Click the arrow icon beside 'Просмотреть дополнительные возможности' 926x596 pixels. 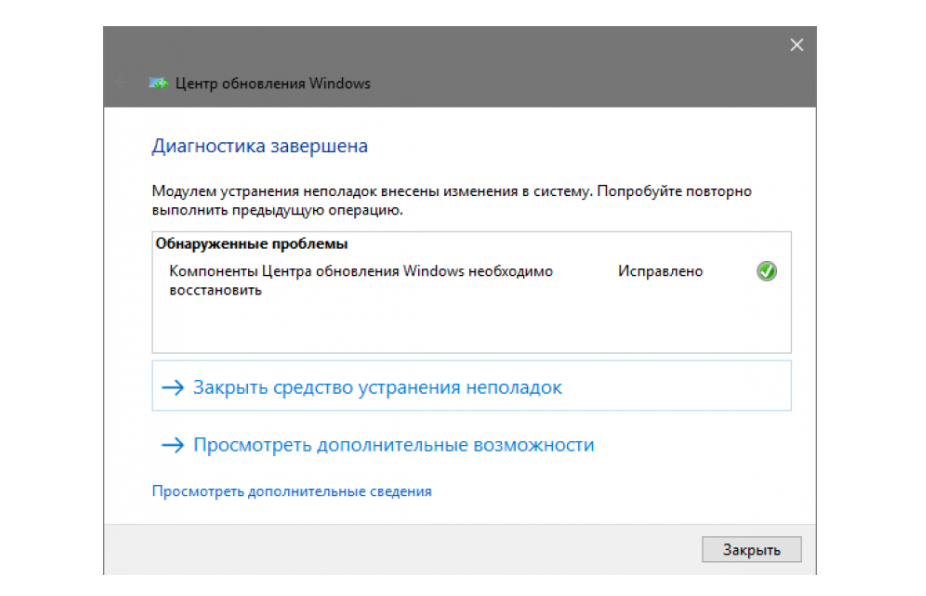tap(174, 445)
